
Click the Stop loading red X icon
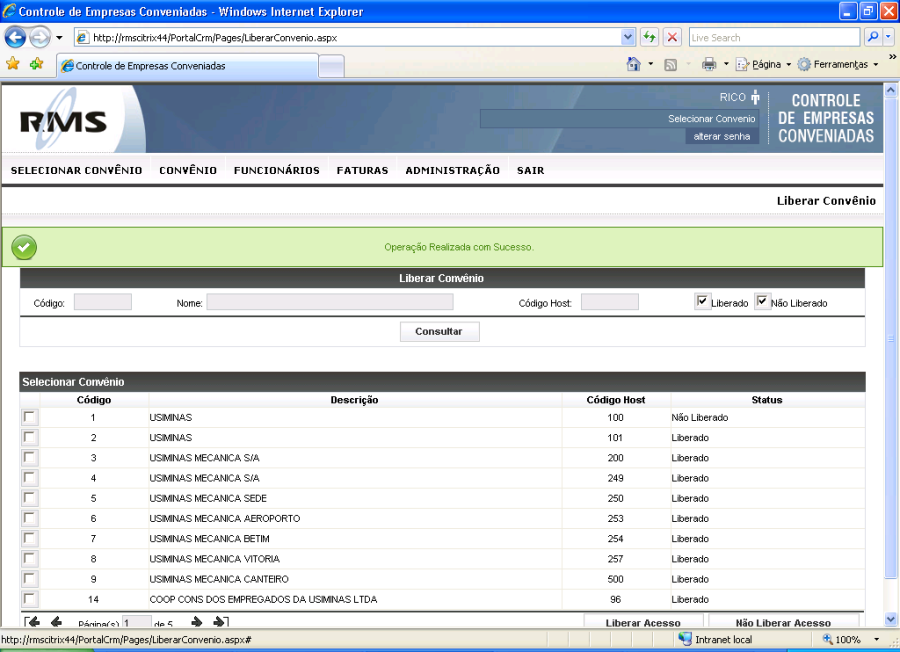[672, 37]
